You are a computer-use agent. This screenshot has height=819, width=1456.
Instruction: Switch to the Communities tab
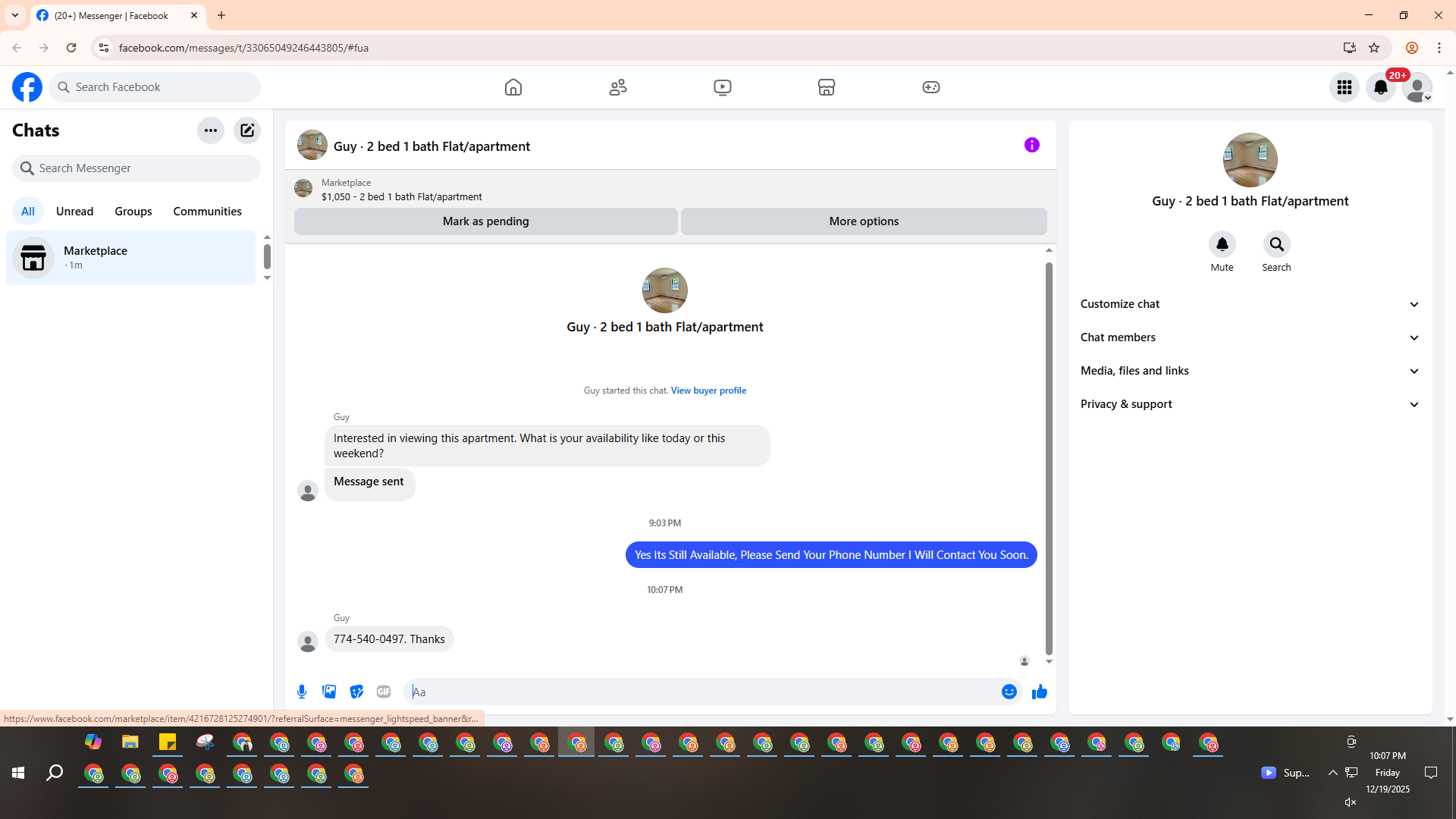[207, 212]
